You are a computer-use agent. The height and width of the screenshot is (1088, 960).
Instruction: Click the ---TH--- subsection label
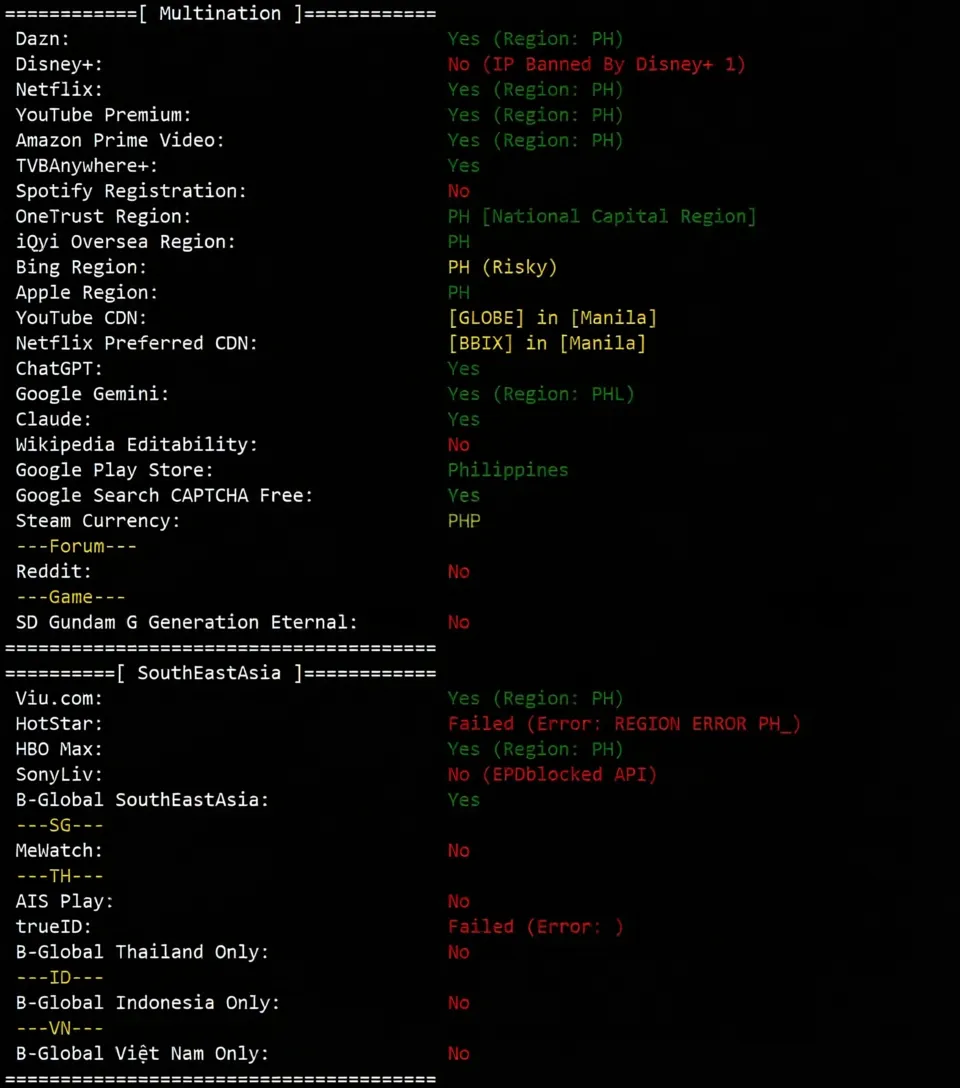click(60, 876)
